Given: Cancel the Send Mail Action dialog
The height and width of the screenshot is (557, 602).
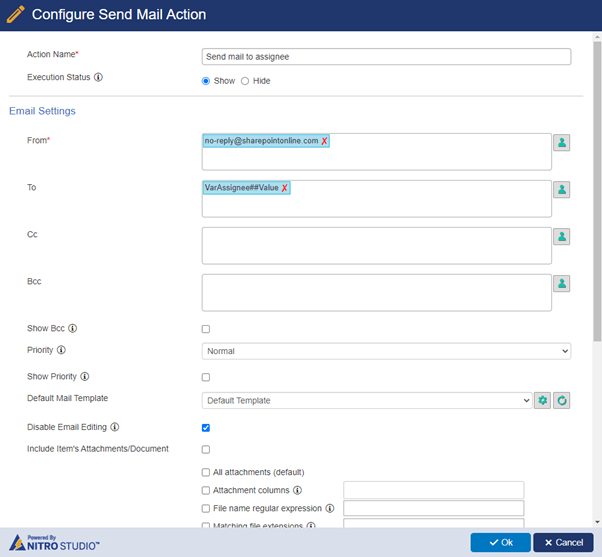Looking at the screenshot, I should coord(563,542).
